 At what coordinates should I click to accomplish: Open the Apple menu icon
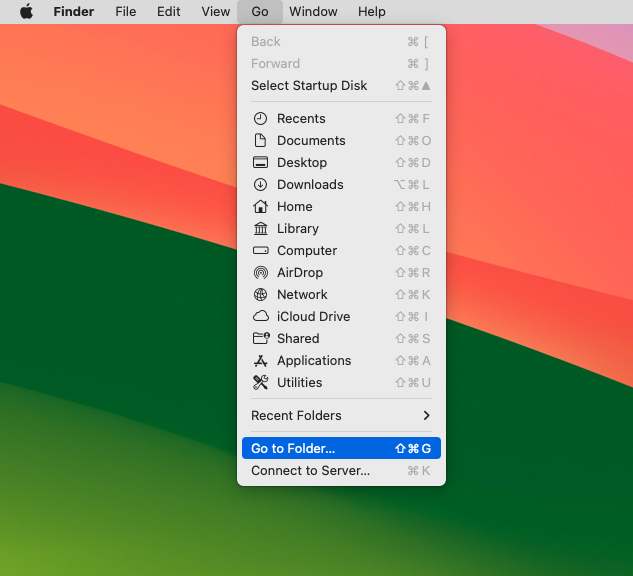(x=27, y=11)
